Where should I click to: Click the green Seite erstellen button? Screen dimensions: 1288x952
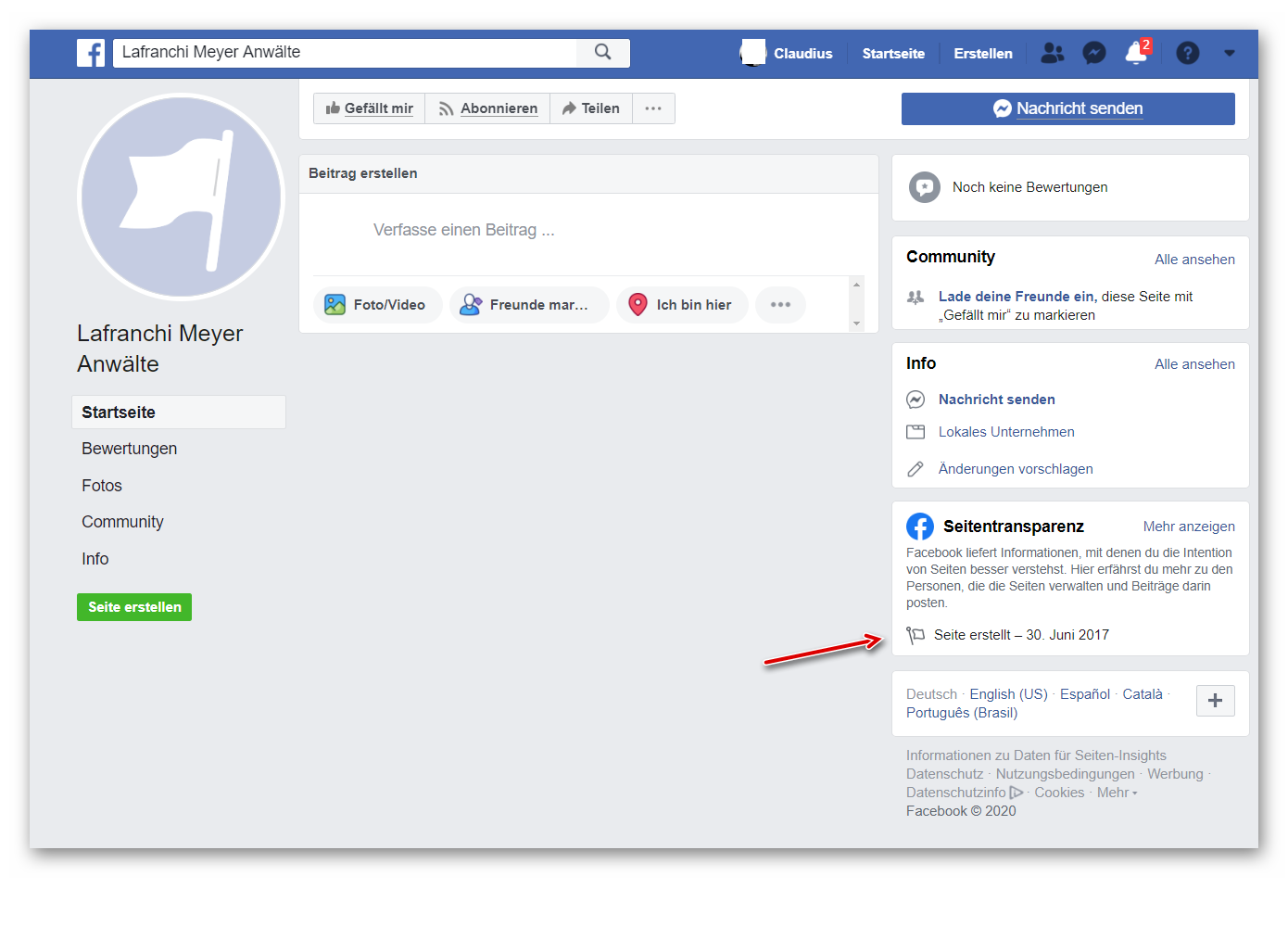tap(133, 607)
